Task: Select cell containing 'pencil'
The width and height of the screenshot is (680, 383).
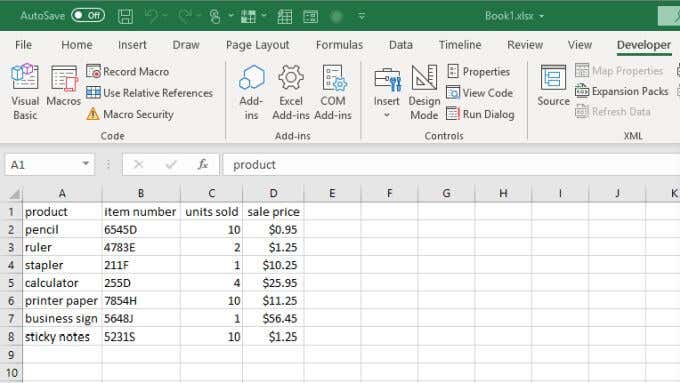Action: 62,229
